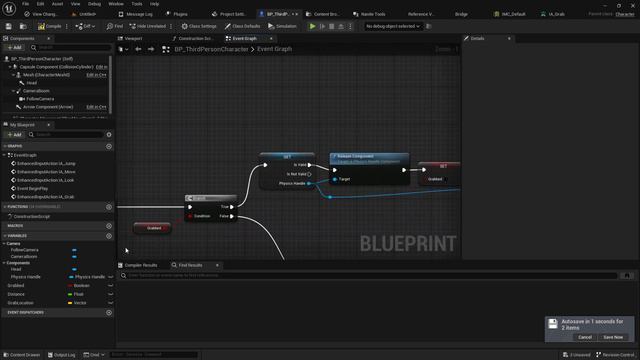Collapse the Camera variable category
This screenshot has width=640, height=360.
click(x=4, y=243)
